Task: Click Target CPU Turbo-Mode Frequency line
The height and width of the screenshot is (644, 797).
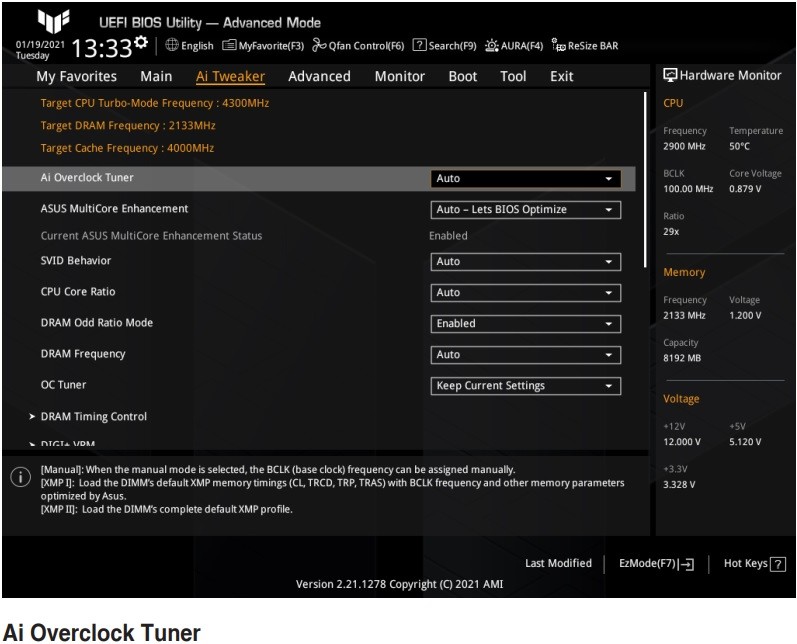Action: pyautogui.click(x=155, y=103)
